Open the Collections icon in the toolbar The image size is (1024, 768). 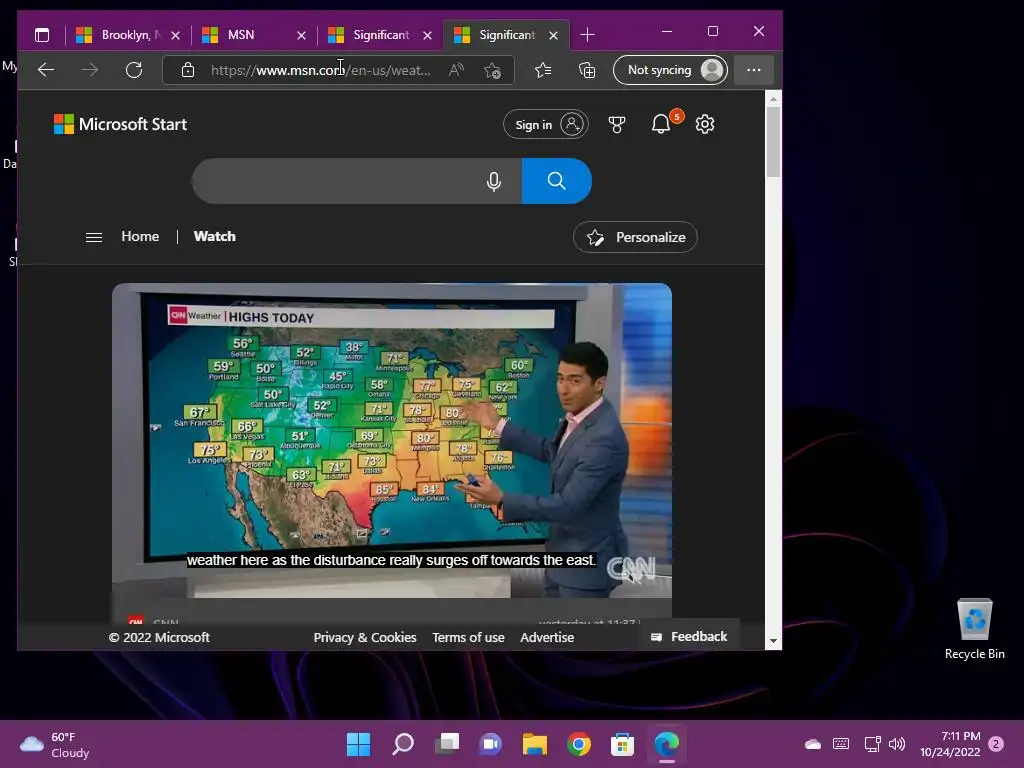[x=586, y=70]
